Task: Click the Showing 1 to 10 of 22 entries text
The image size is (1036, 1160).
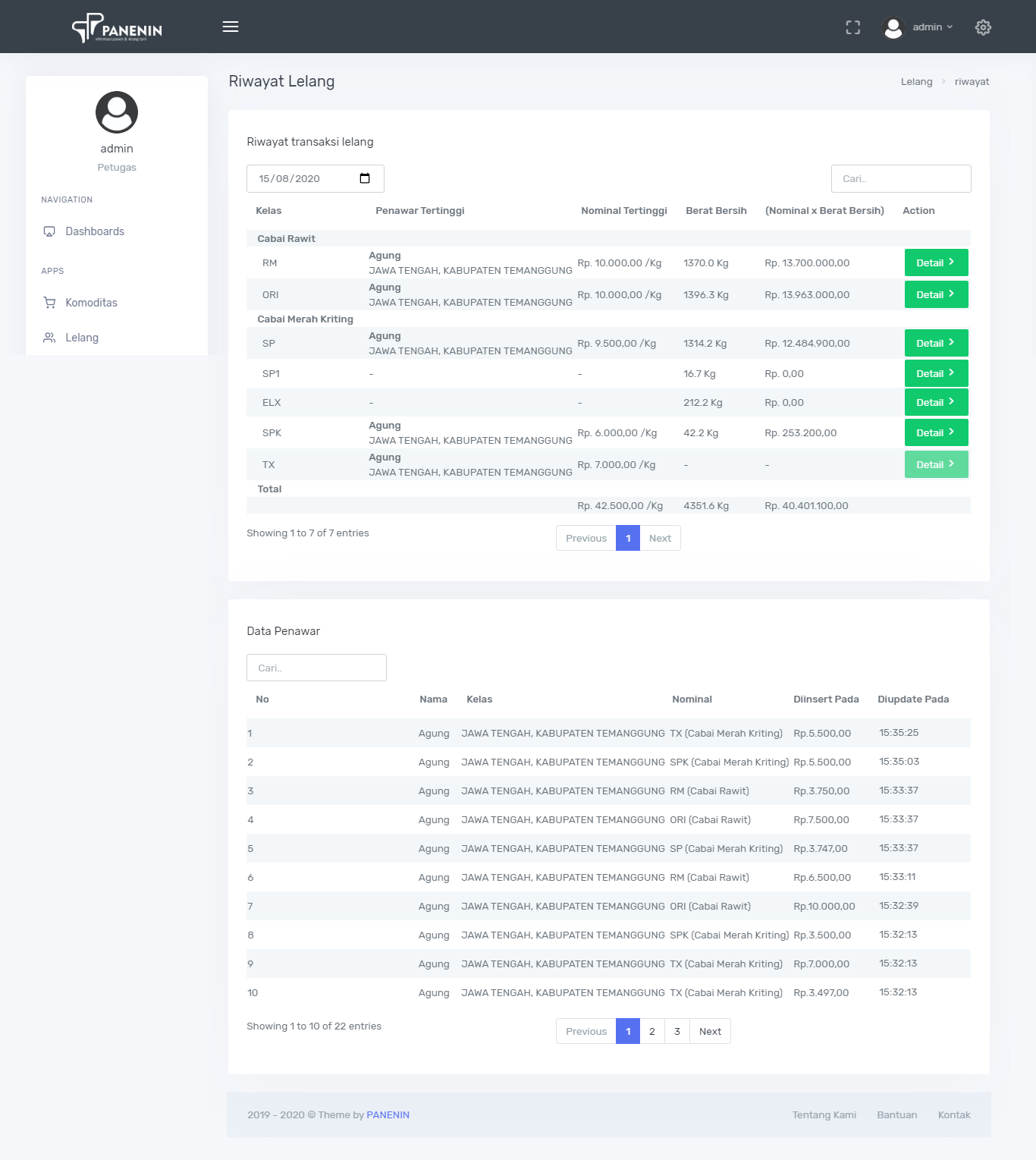Action: click(x=314, y=1026)
